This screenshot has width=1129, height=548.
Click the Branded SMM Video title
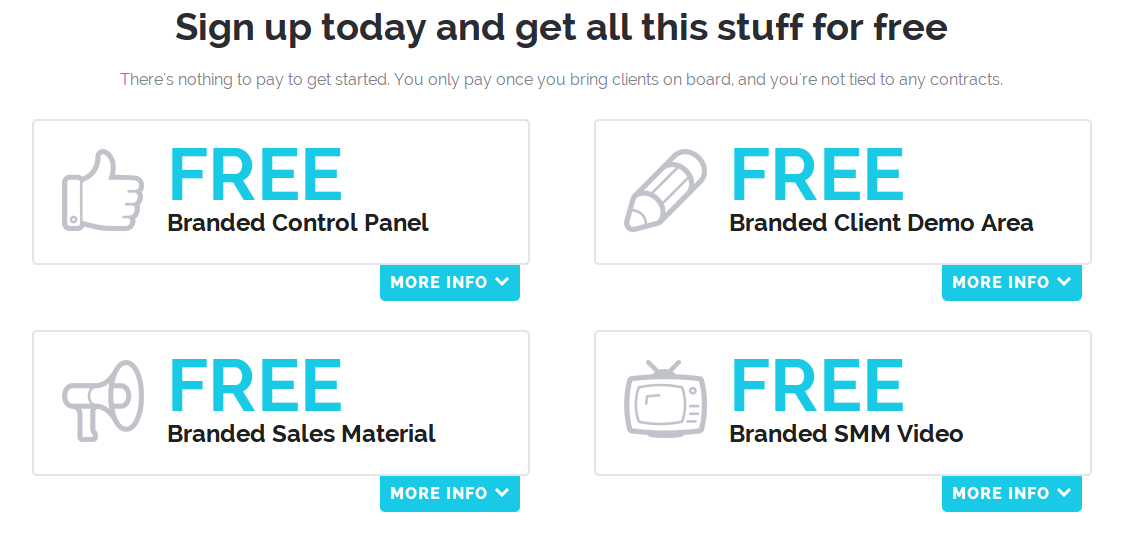(846, 434)
